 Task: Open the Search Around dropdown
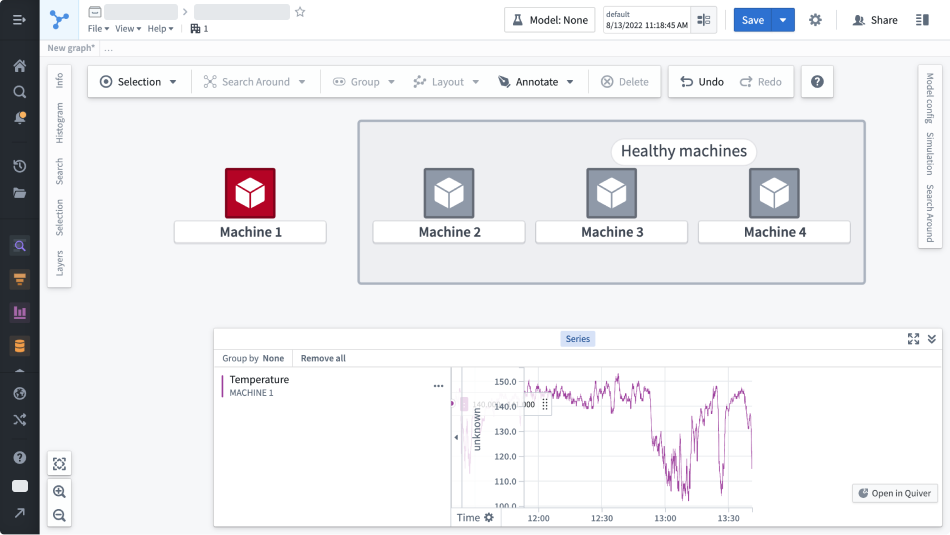254,82
